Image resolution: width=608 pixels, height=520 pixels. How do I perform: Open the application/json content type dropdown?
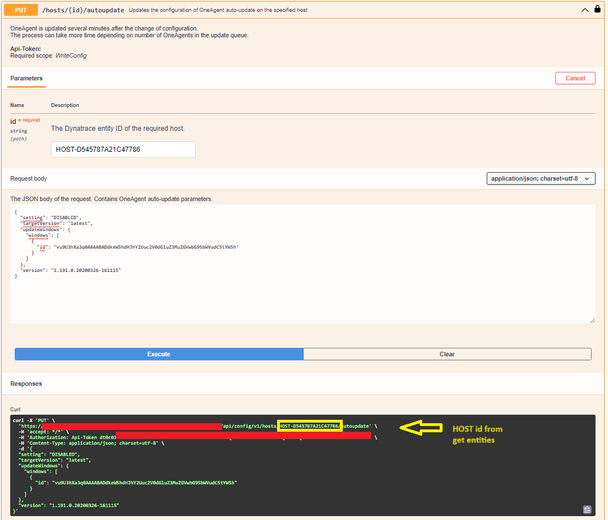click(543, 178)
